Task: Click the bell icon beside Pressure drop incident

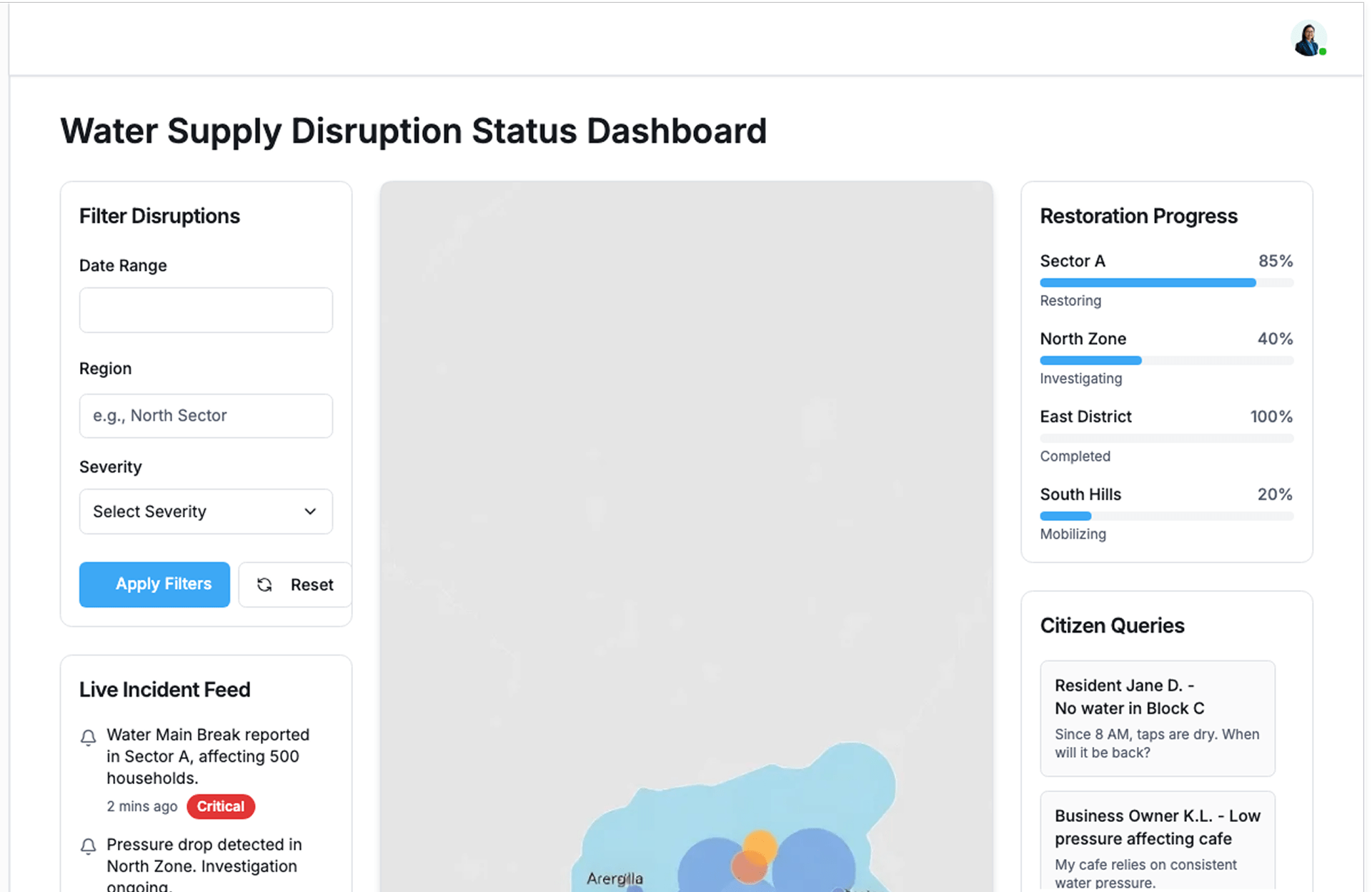Action: (88, 846)
